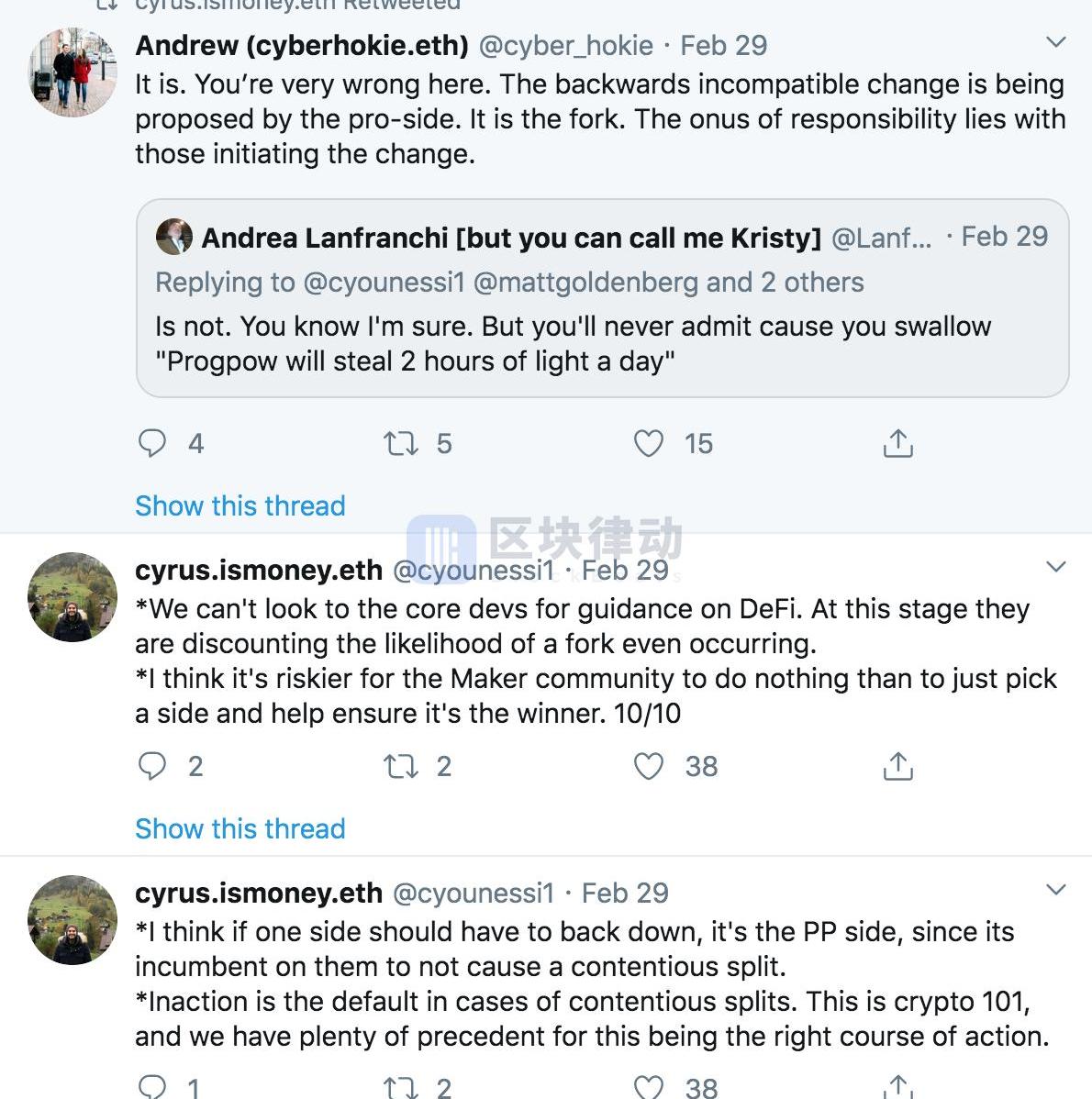Share the 10/10 Maker community tweet
This screenshot has height=1099, width=1092.
click(x=897, y=766)
